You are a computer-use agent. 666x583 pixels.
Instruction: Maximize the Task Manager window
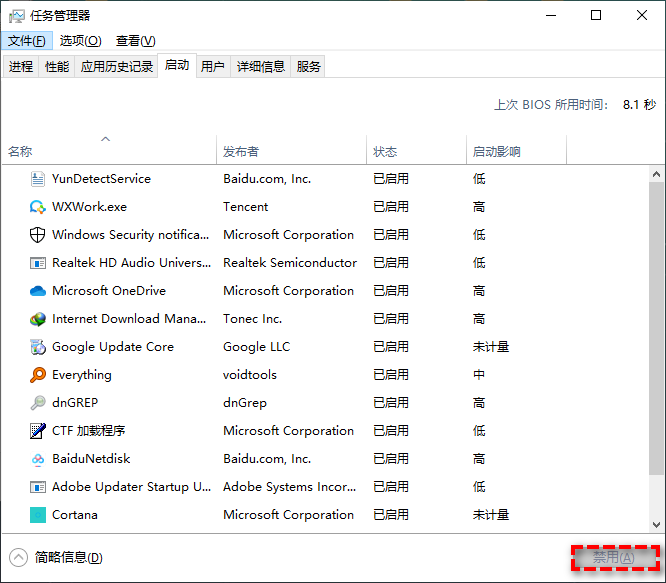coord(596,16)
